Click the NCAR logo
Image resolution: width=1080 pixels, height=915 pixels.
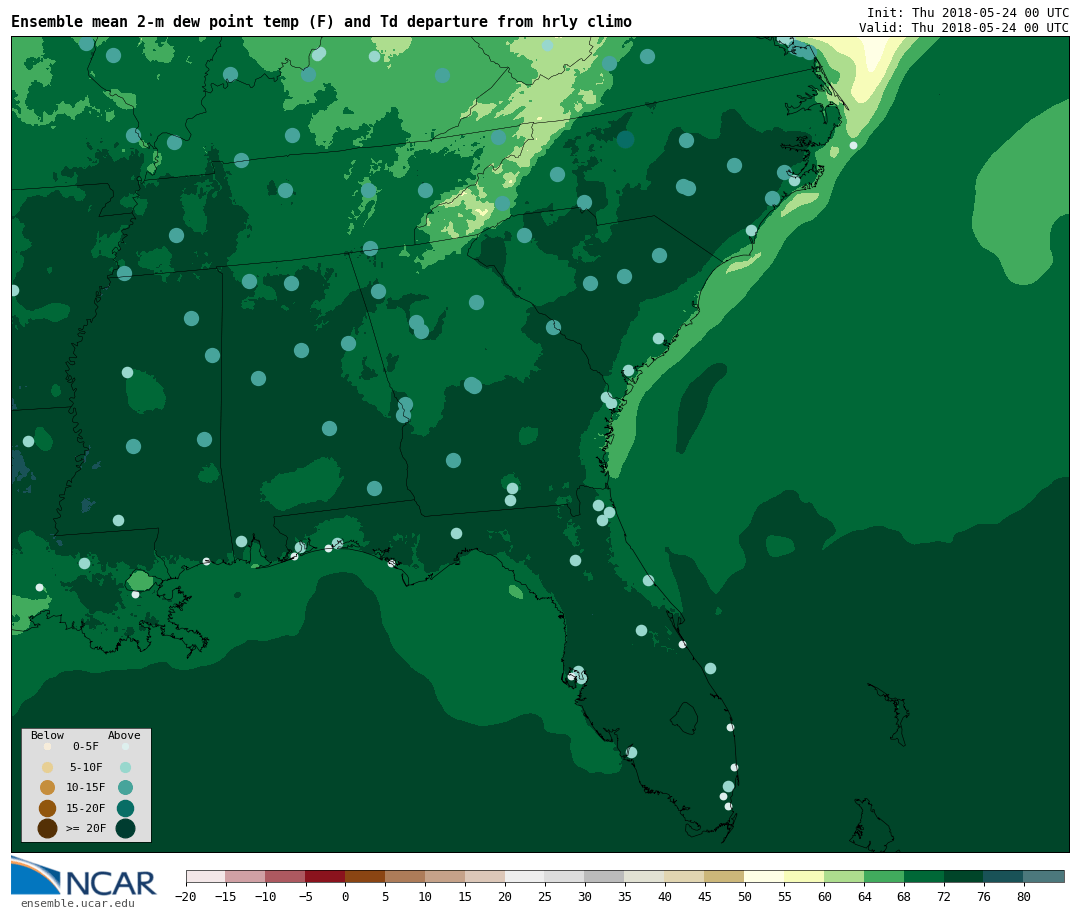click(x=84, y=876)
